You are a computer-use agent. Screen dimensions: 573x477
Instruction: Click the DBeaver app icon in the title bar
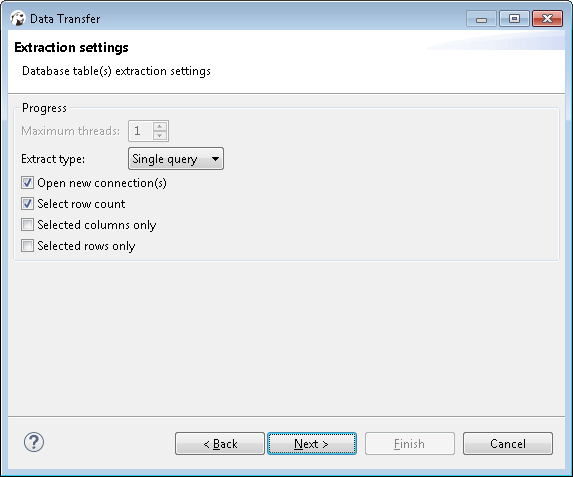click(x=18, y=18)
